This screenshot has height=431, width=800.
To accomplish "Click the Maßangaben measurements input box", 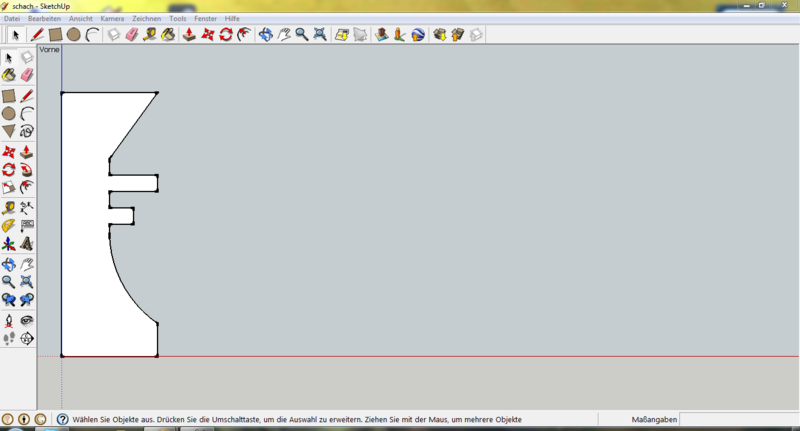I will [738, 420].
